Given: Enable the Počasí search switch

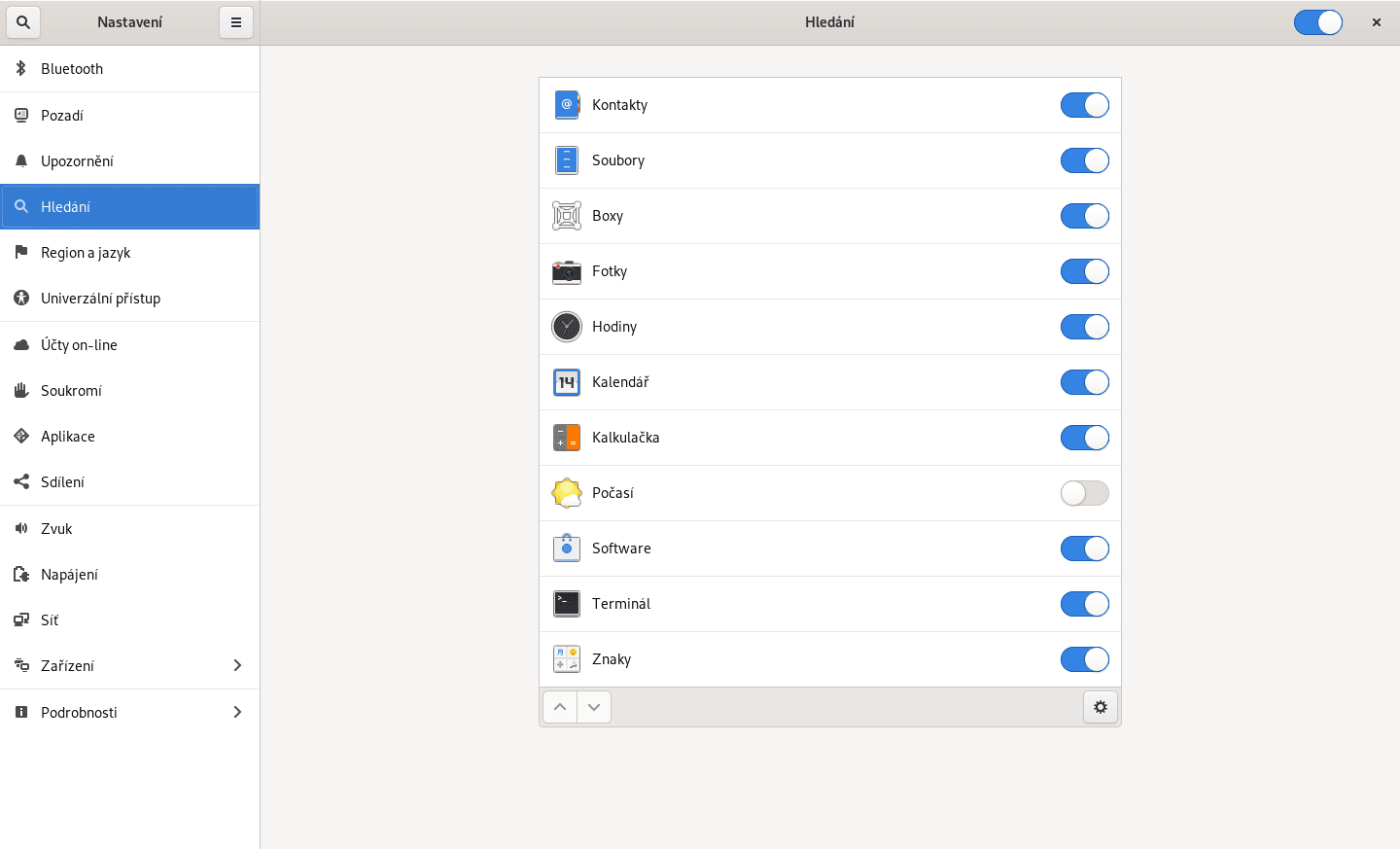Looking at the screenshot, I should [1084, 493].
